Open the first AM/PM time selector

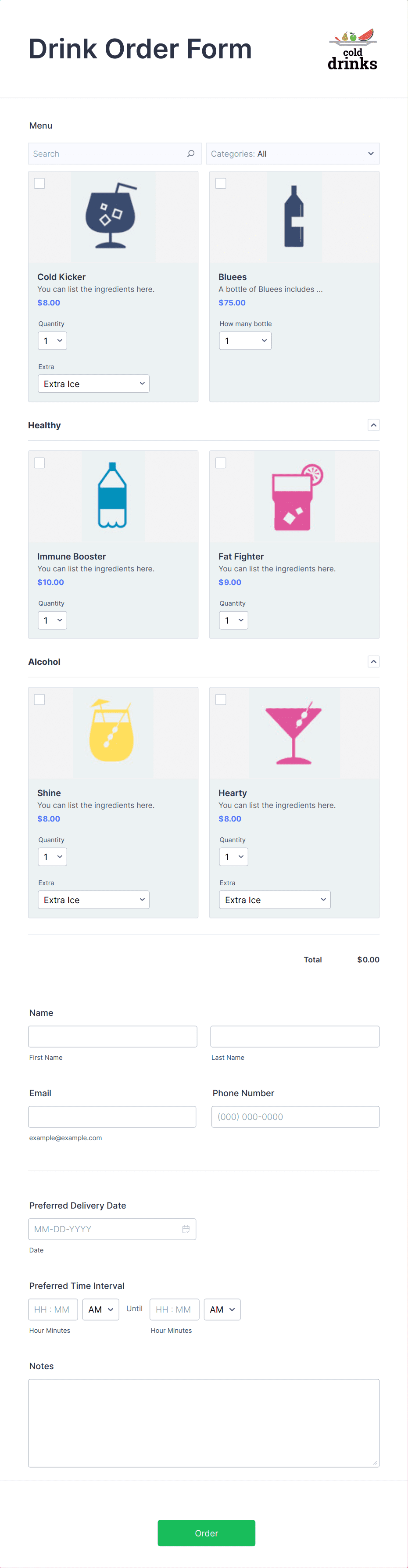click(x=100, y=1310)
